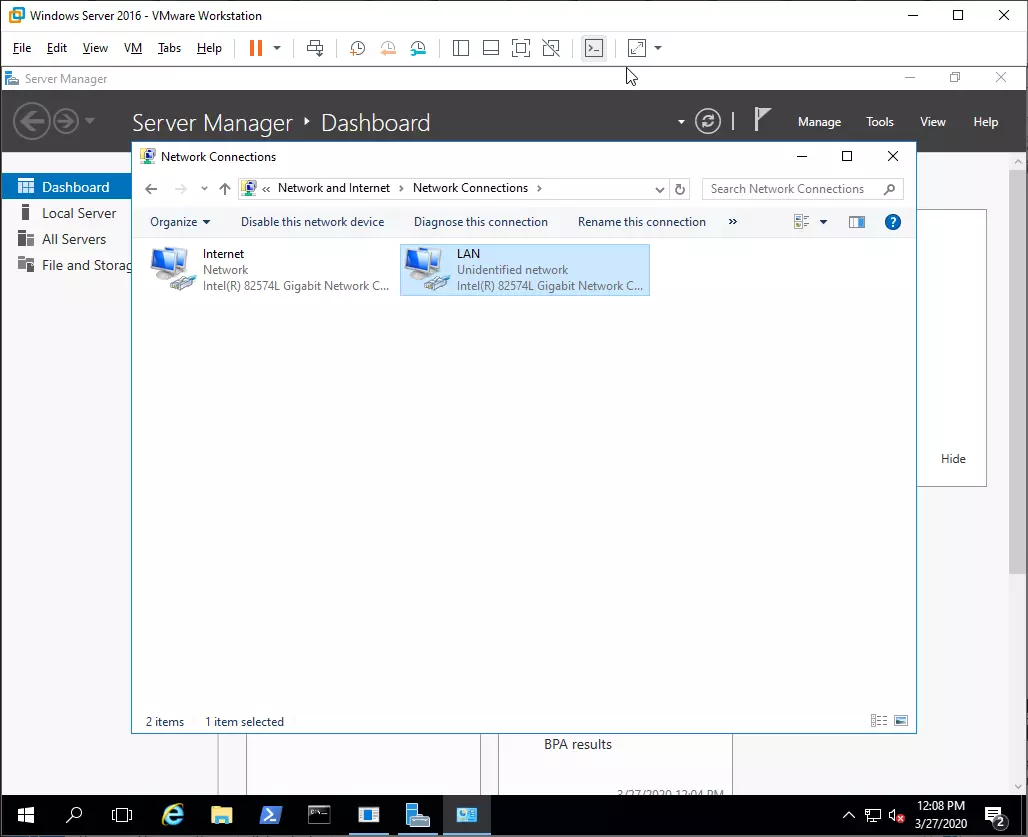The image size is (1028, 837).
Task: Click Network and Internet breadcrumb
Action: (334, 188)
